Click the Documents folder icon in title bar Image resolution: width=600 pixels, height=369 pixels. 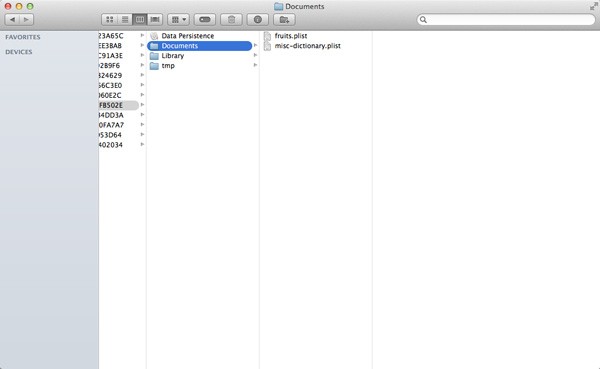[279, 7]
